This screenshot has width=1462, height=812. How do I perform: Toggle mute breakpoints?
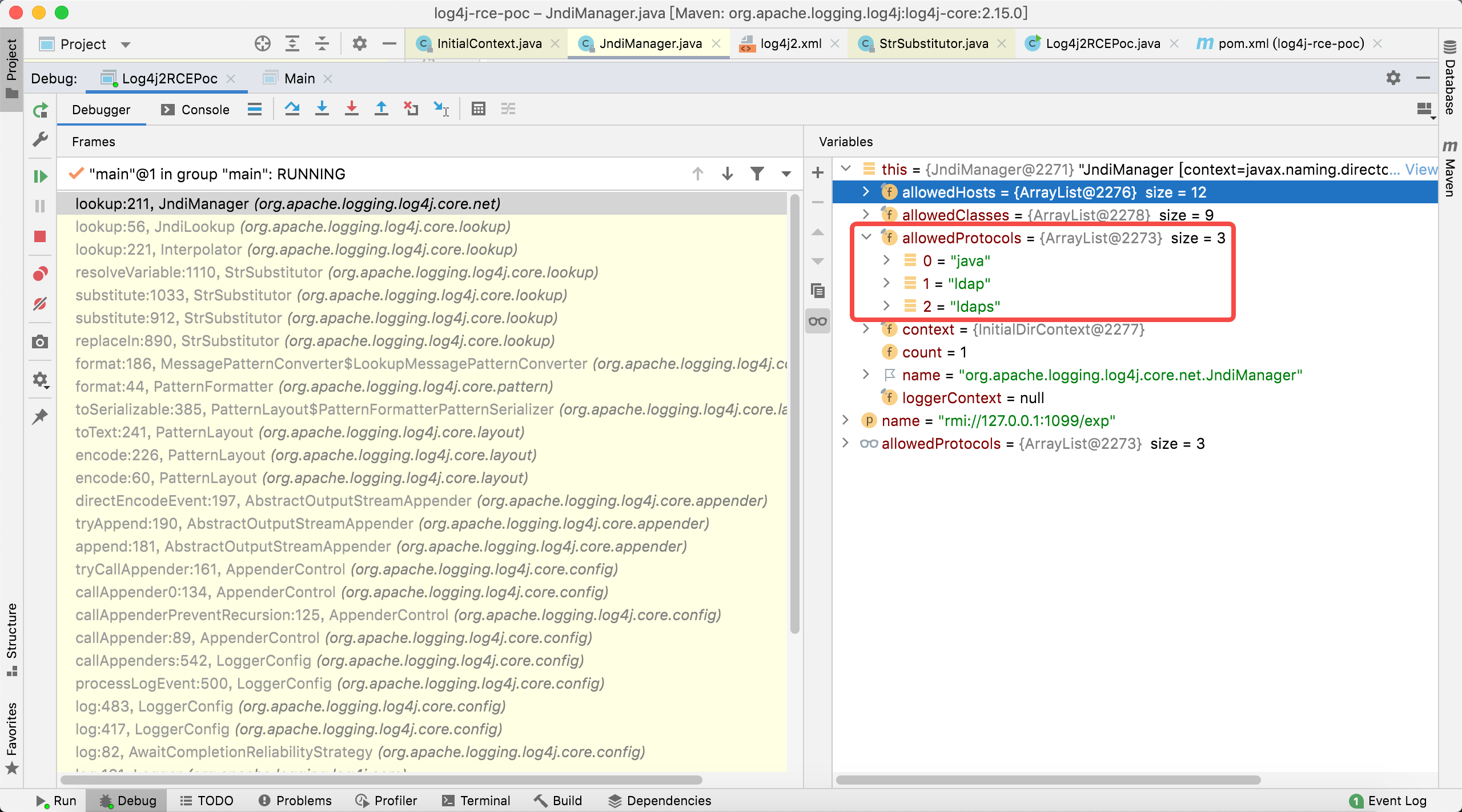(x=40, y=304)
